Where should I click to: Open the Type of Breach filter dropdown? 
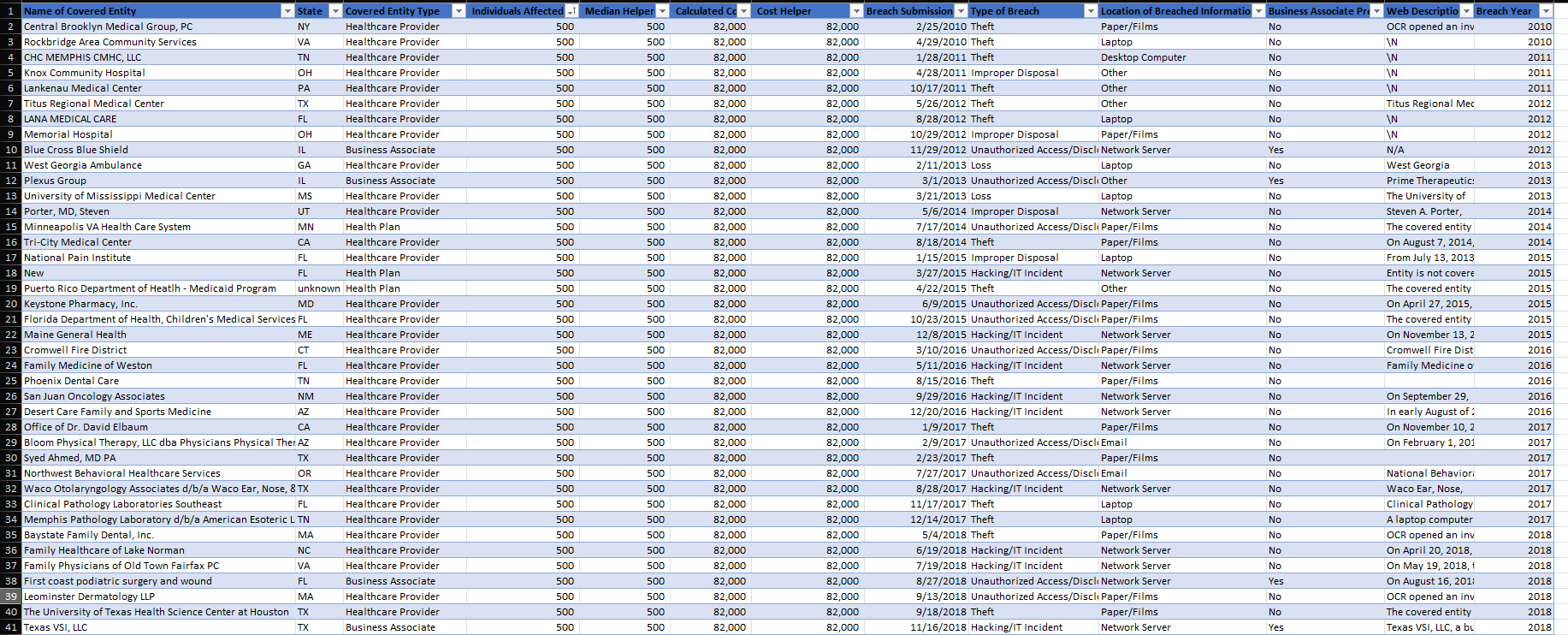tap(1091, 11)
